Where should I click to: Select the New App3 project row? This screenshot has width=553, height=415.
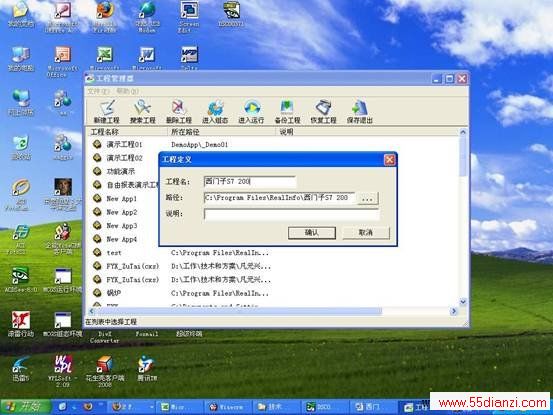point(121,226)
